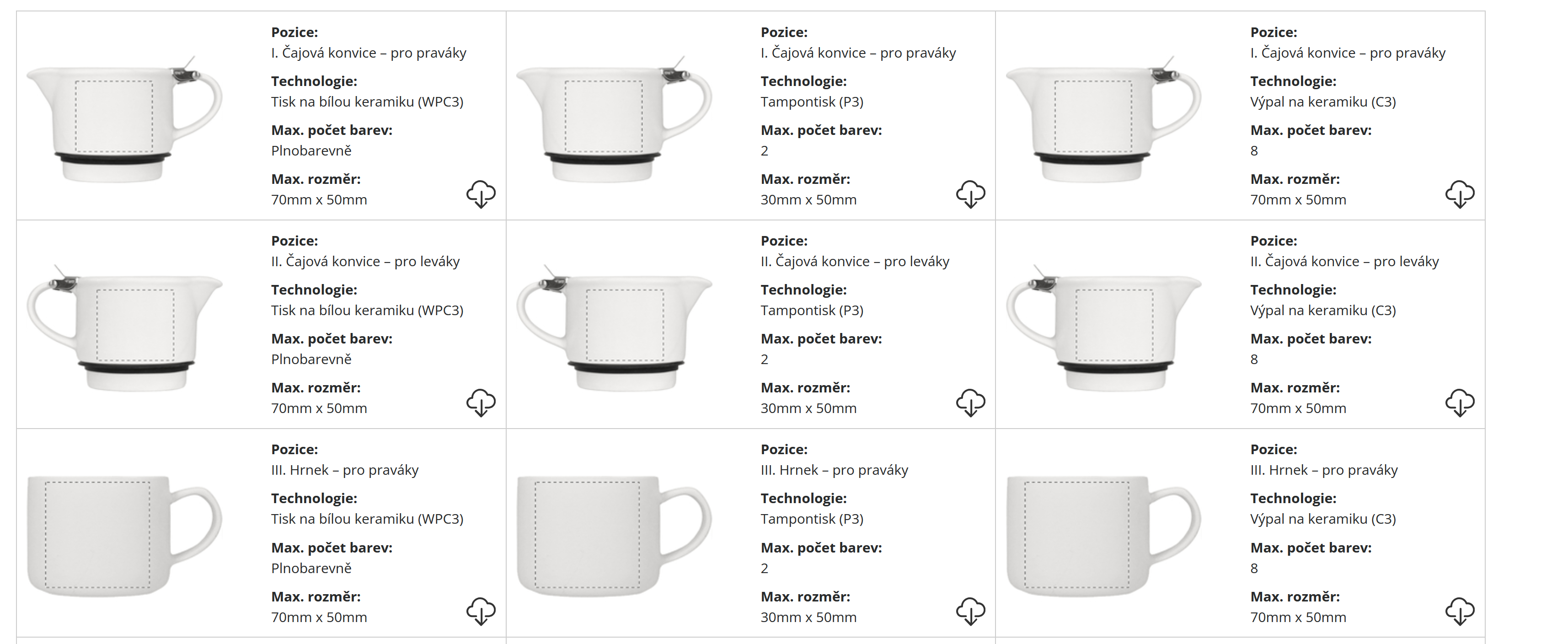Download right-handed mug Tampontisk P3 template
The image size is (1568, 644).
tap(970, 611)
